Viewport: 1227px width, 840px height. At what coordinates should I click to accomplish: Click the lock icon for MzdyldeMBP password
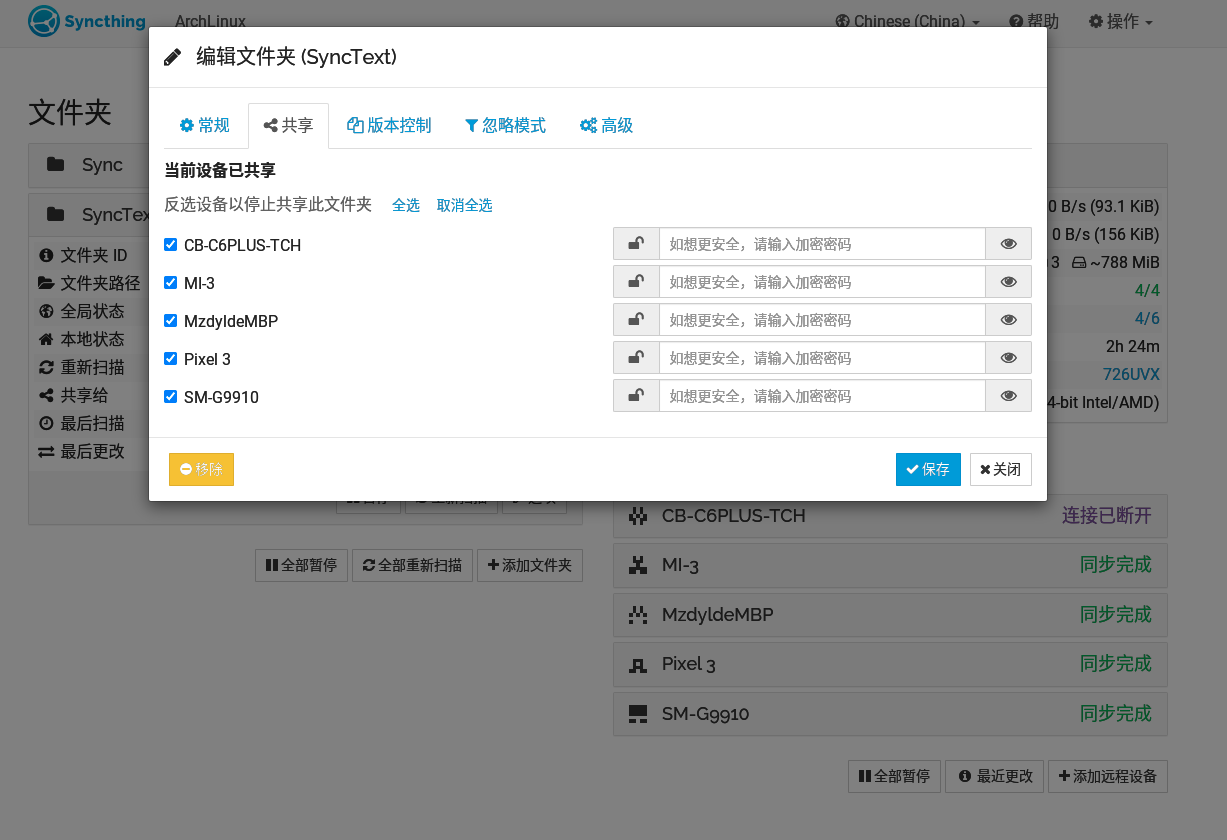[636, 319]
